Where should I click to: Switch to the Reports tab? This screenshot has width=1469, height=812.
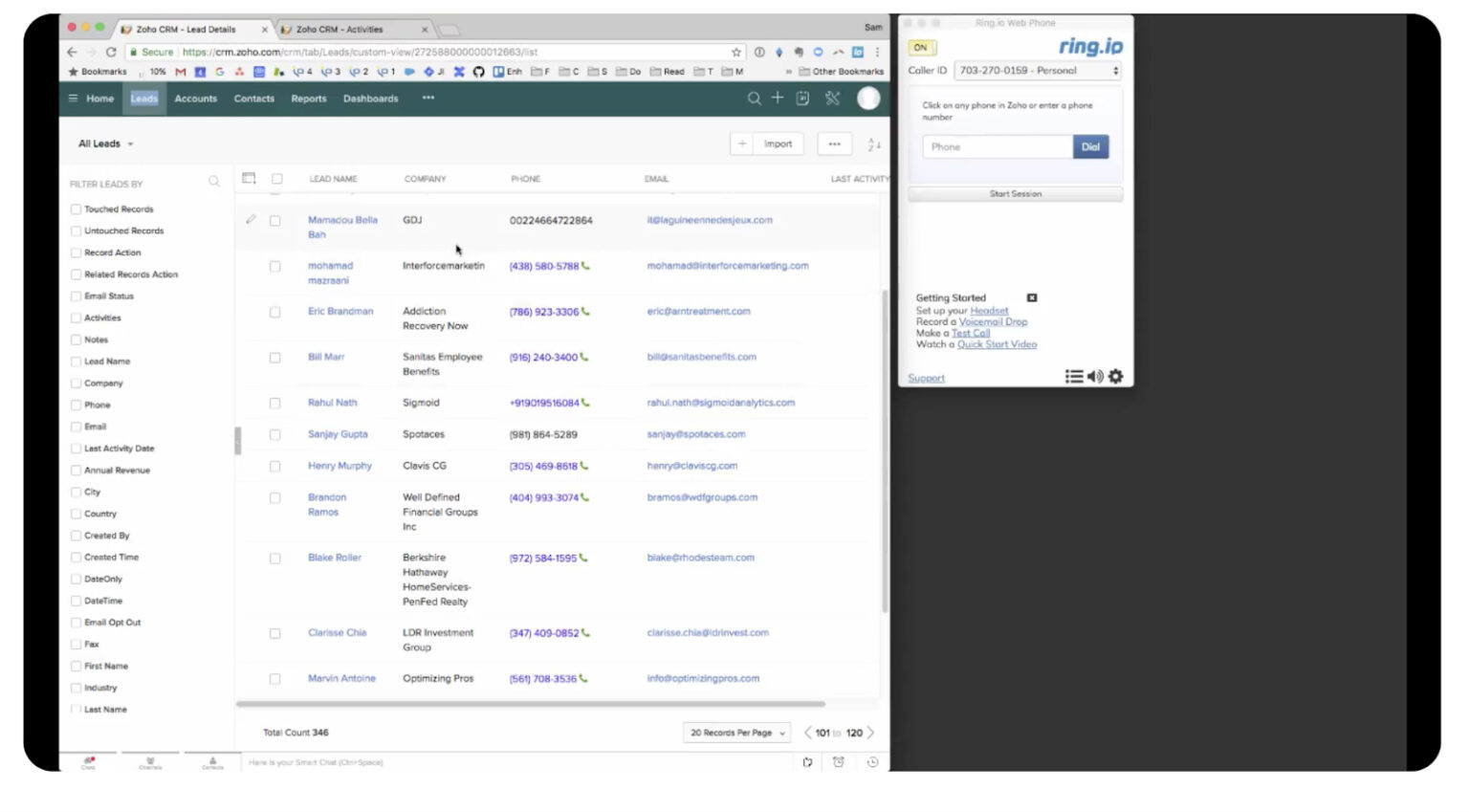click(308, 99)
